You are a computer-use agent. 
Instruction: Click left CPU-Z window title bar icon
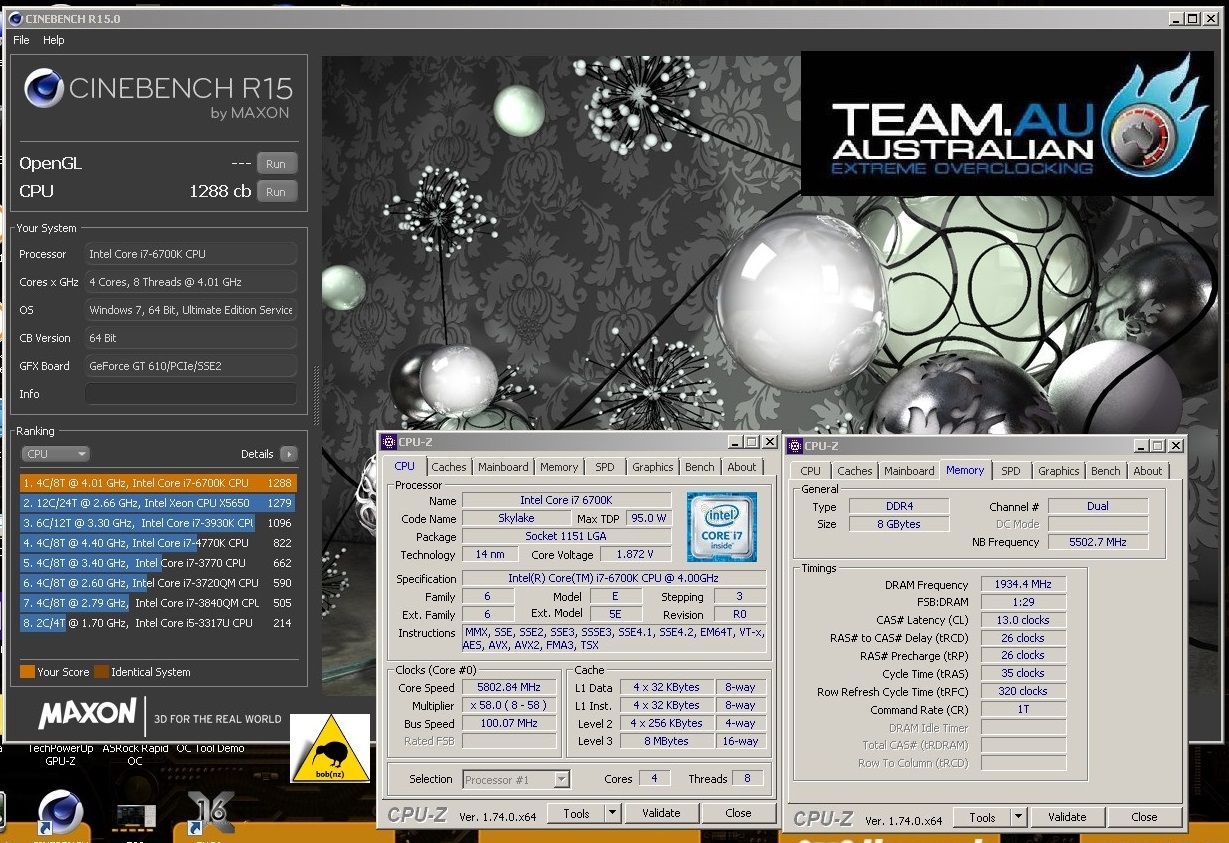389,442
